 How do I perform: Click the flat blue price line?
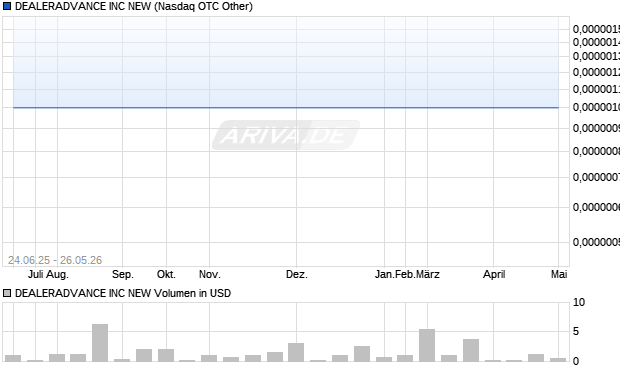(x=286, y=107)
